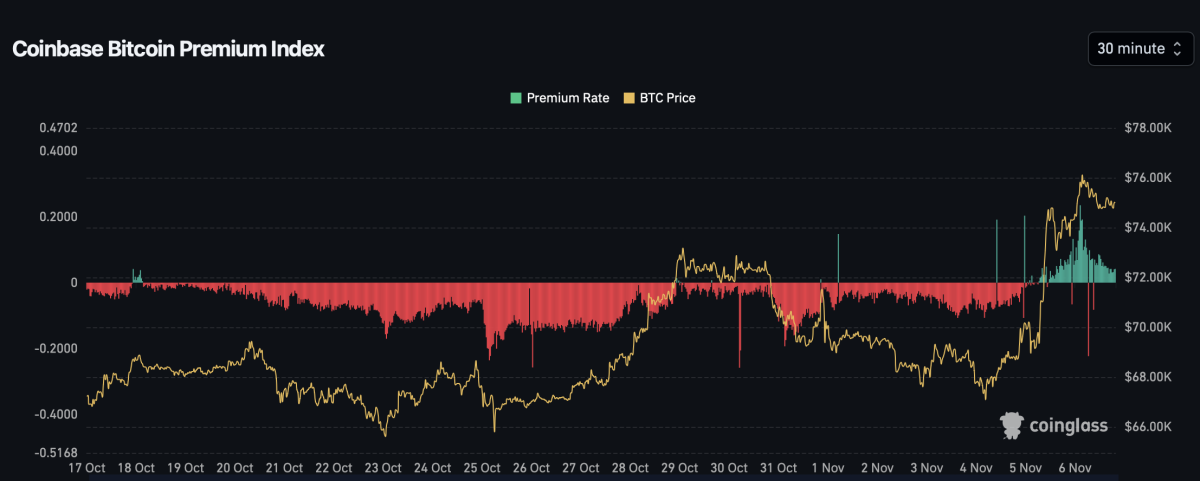This screenshot has width=1200, height=481.
Task: Click the coinglass watermark text
Action: pyautogui.click(x=1069, y=427)
